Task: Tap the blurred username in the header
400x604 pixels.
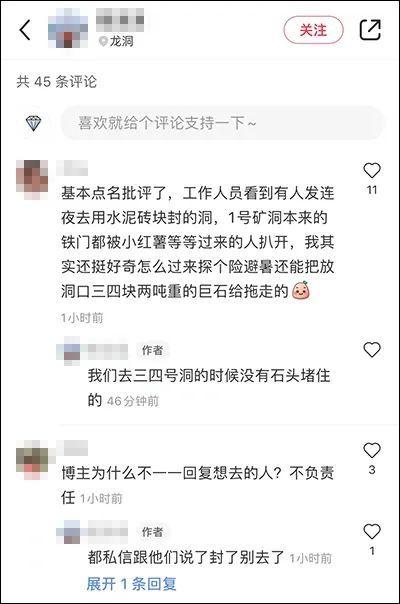Action: (x=120, y=20)
